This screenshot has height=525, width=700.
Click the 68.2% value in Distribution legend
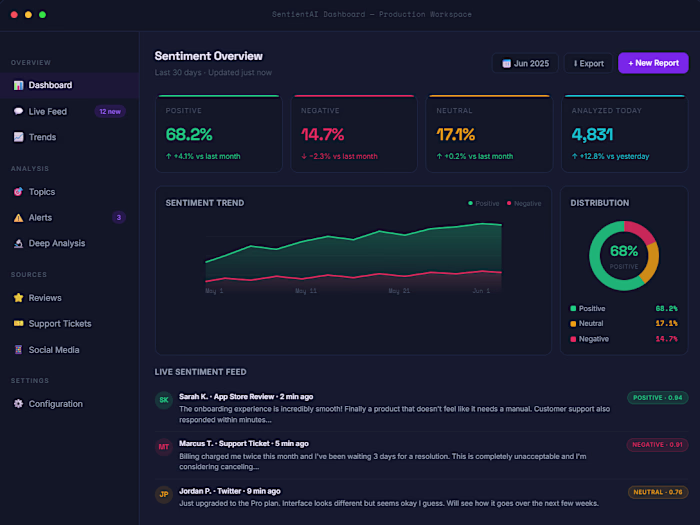tap(666, 308)
